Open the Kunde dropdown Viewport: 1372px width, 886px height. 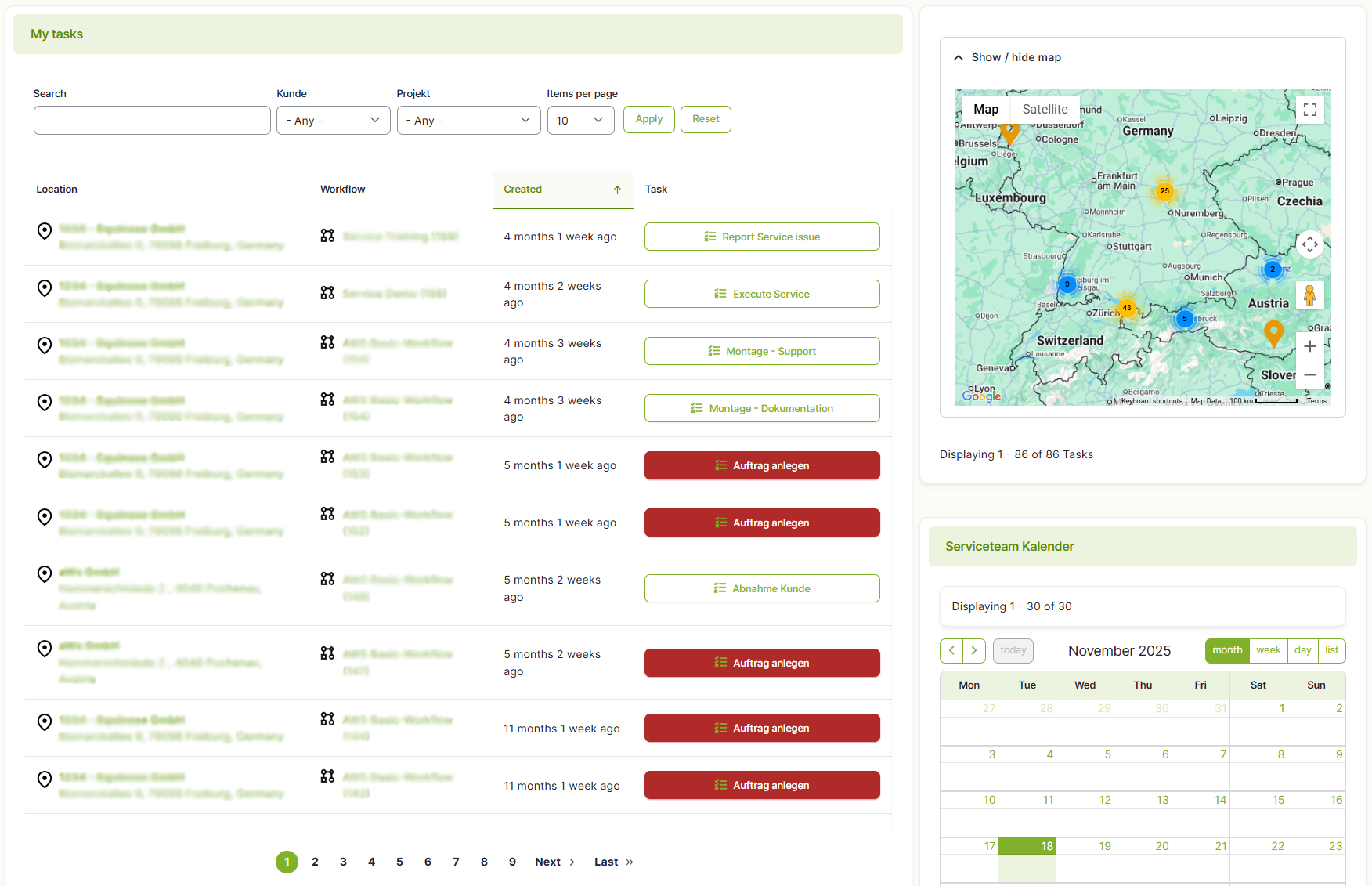[333, 121]
